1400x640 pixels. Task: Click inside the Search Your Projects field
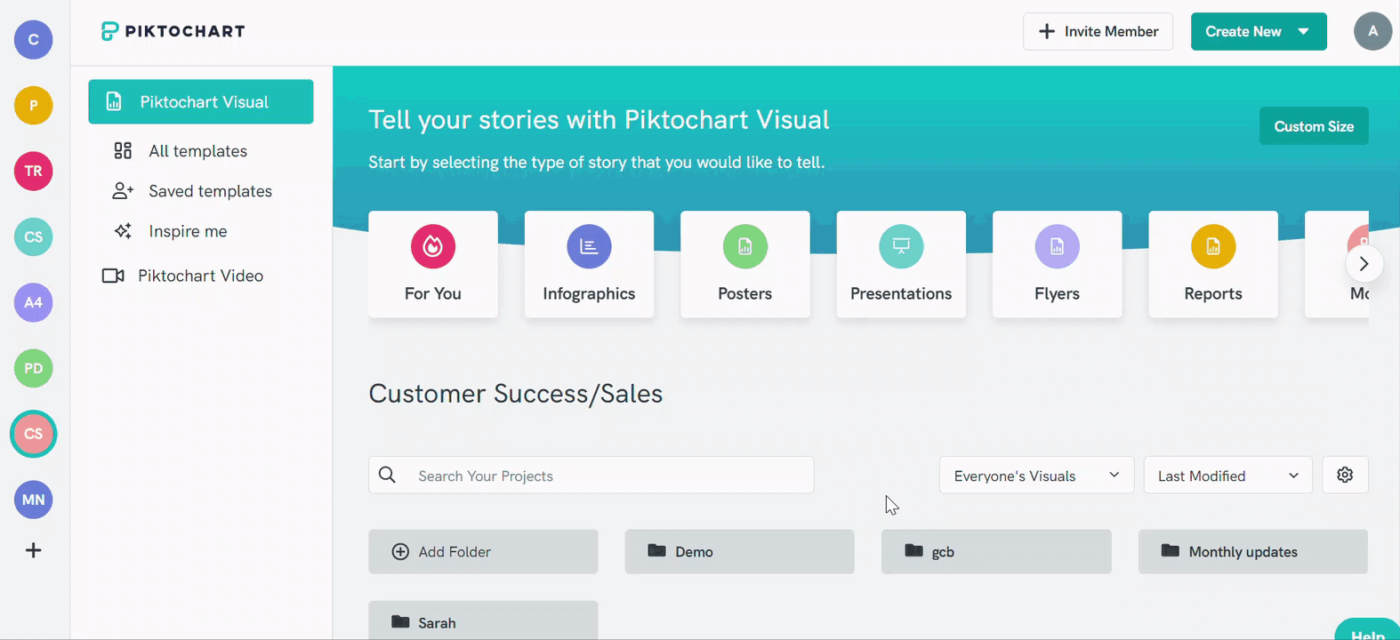(590, 476)
